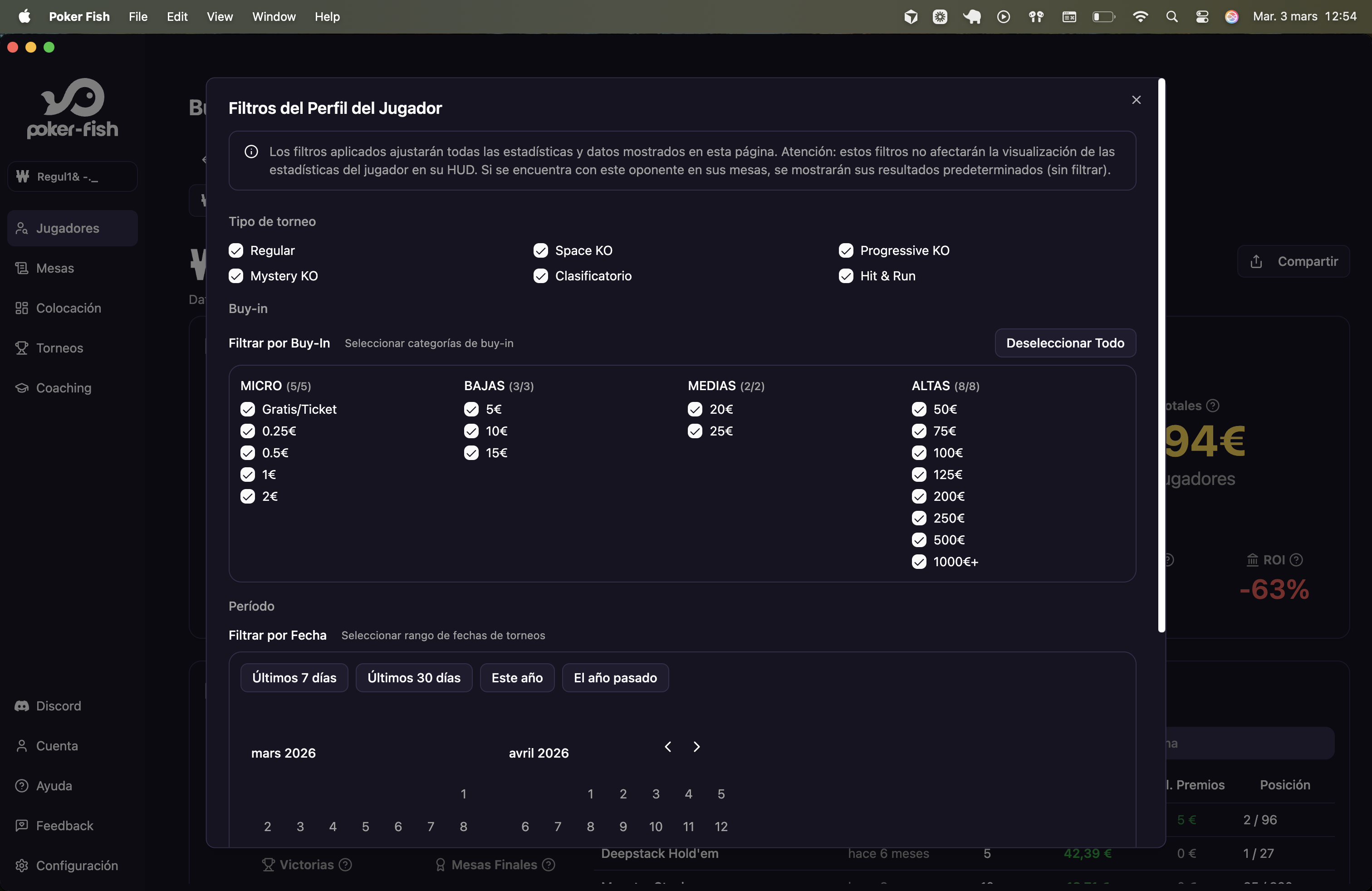Open macOS Control Center icon
Screen dimensions: 1372x891
[1202, 17]
